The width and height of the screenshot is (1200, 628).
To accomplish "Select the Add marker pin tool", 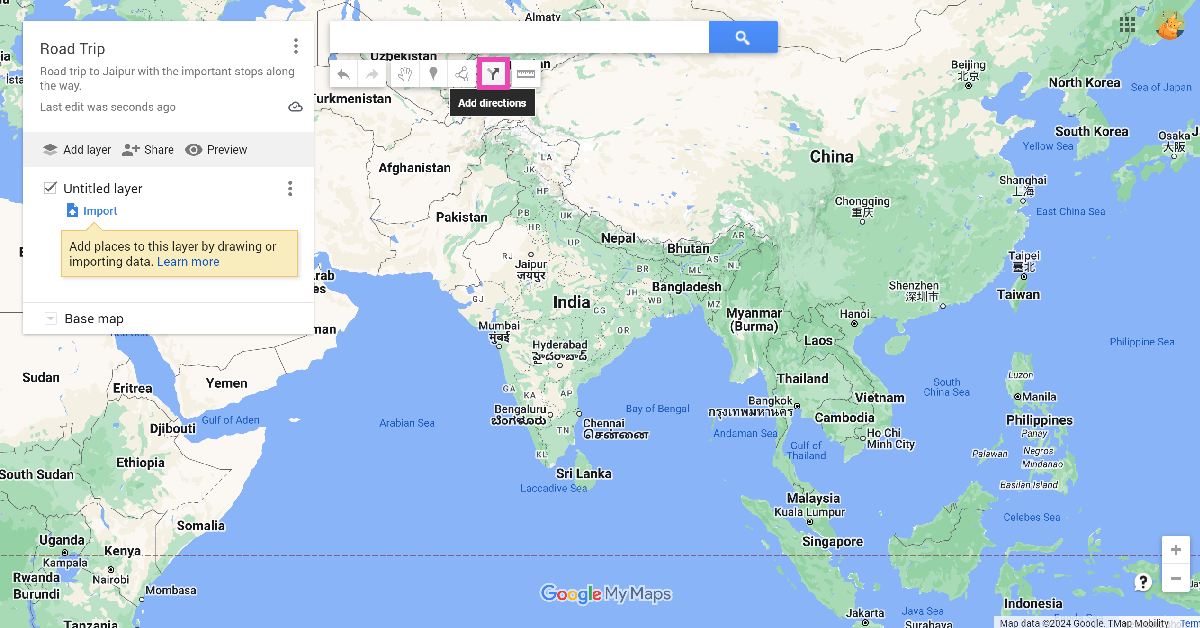I will 433,74.
